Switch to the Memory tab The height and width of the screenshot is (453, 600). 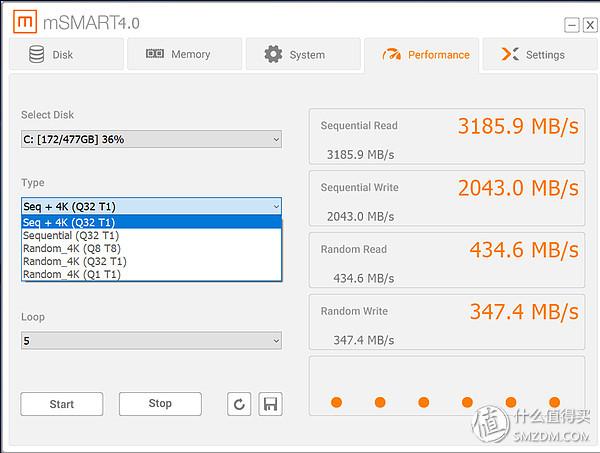tap(184, 54)
